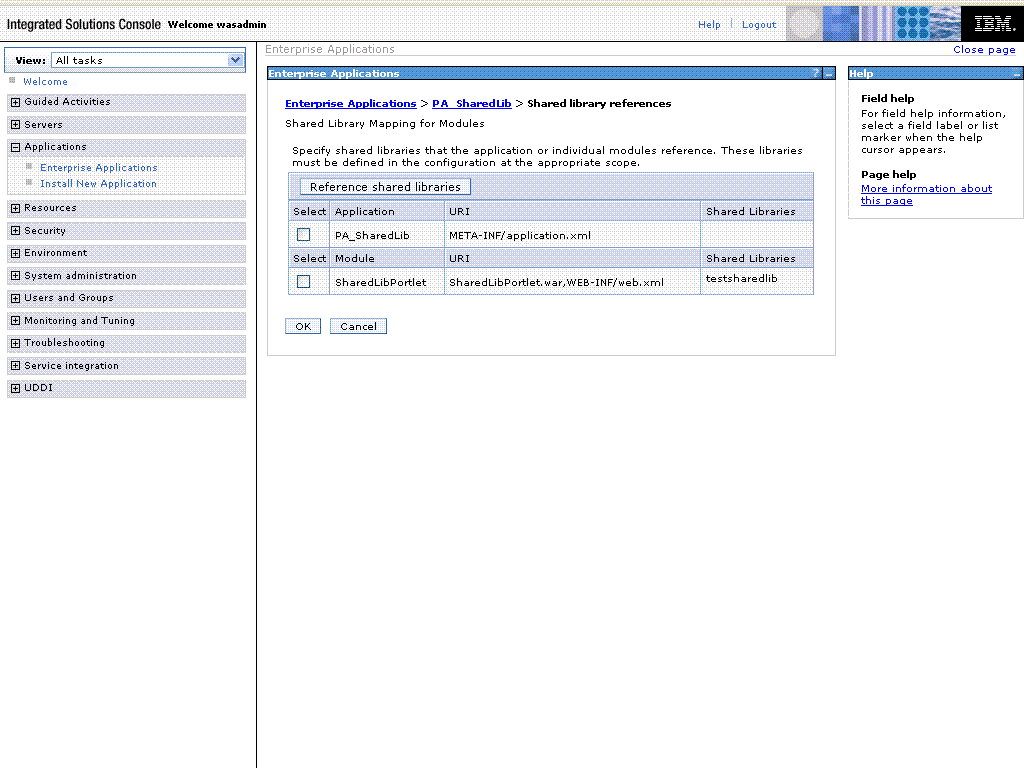Click the Guided Activities label
Screen dimensions: 1024x768
pyautogui.click(x=67, y=102)
